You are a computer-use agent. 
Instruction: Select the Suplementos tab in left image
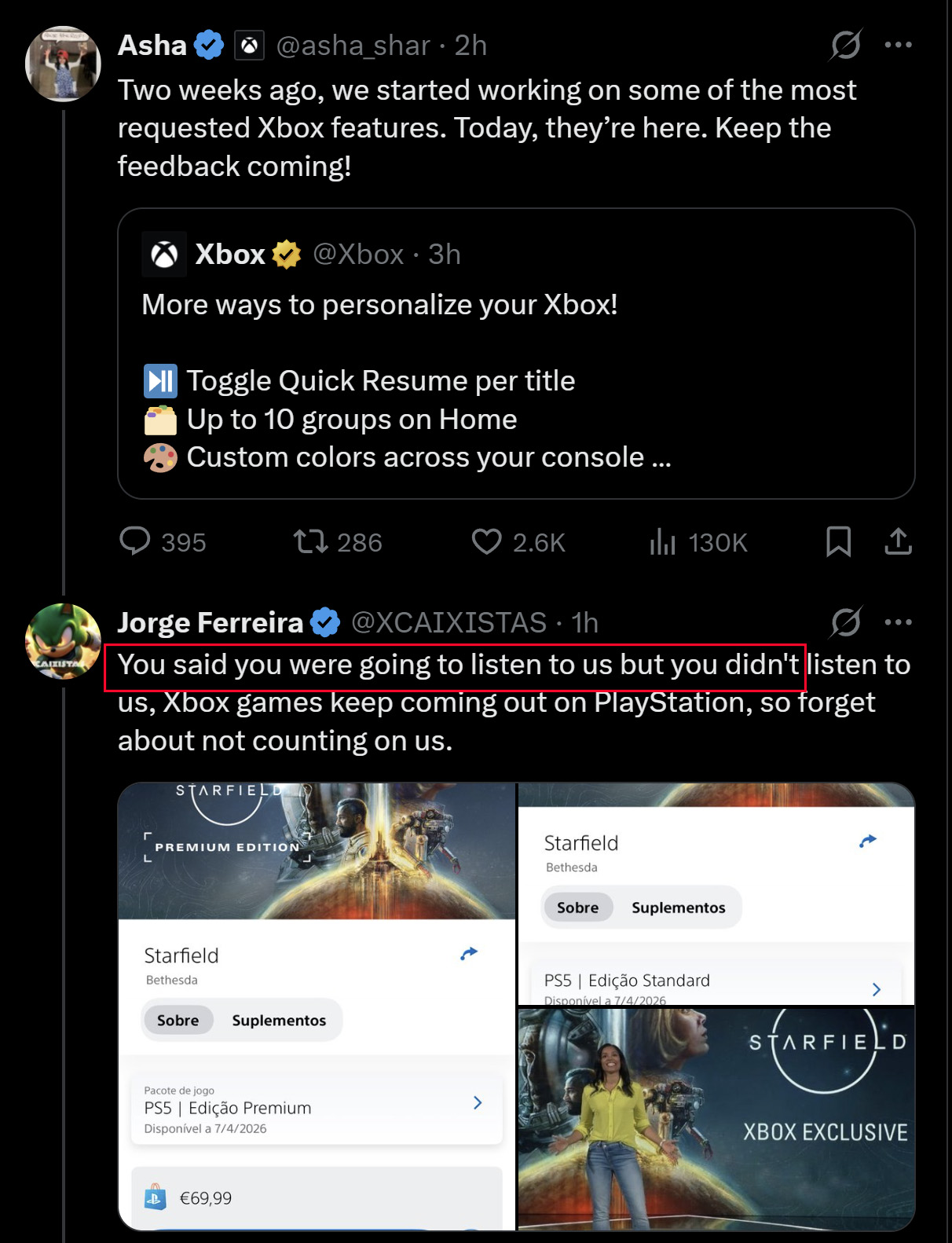pyautogui.click(x=279, y=1021)
